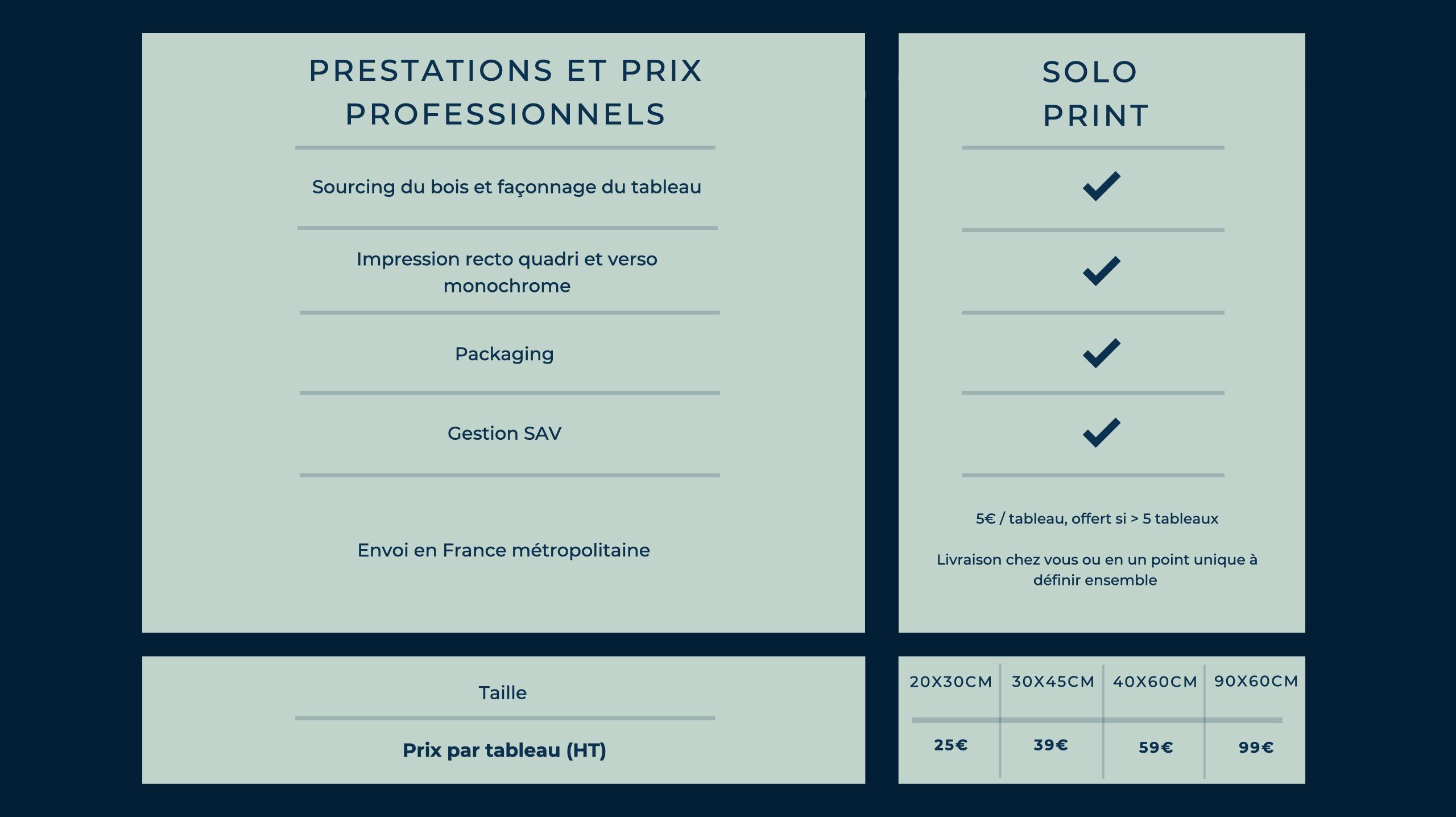Click the Prix par tableau (HT) label
Screen dimensions: 1456x817
tap(504, 750)
